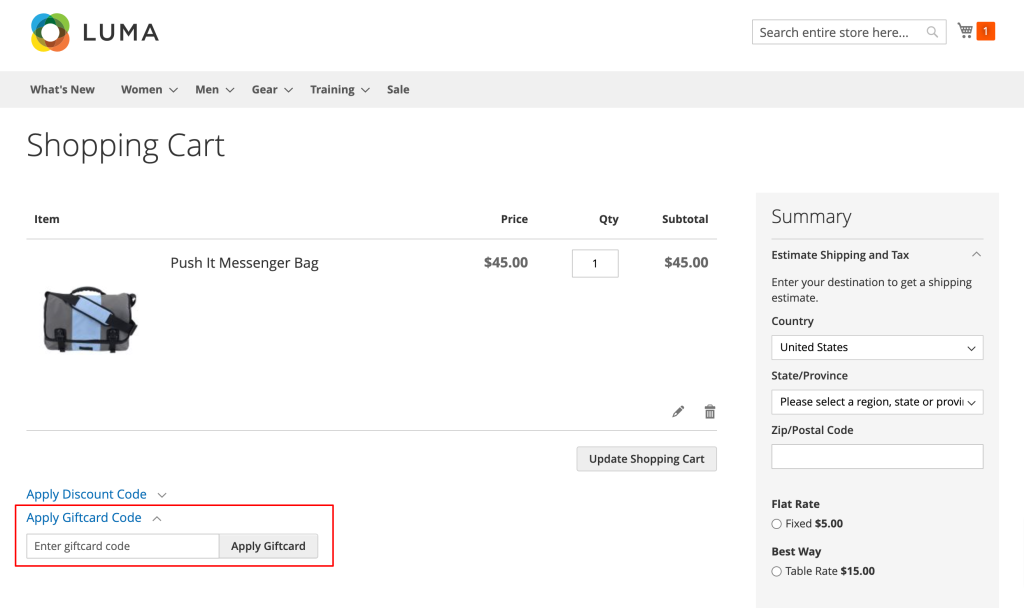Expand the Apply Discount Code section
The height and width of the screenshot is (608, 1024).
pyautogui.click(x=96, y=494)
